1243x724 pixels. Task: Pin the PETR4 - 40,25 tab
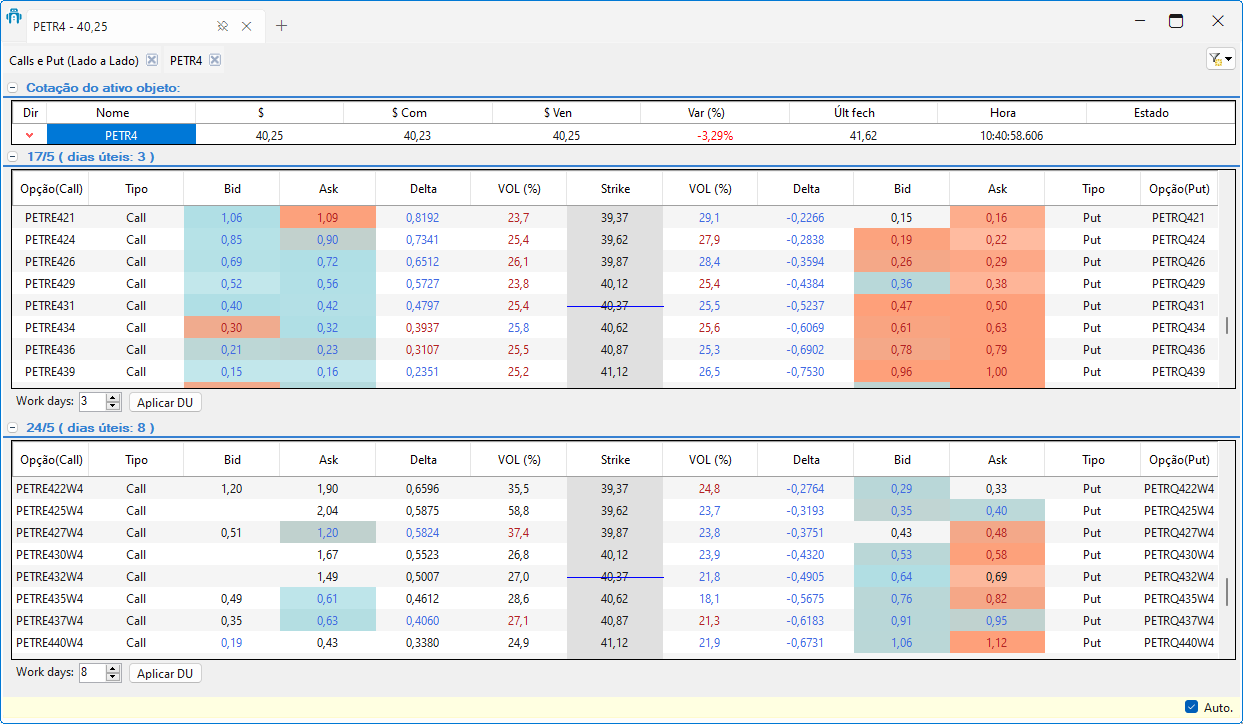(224, 26)
